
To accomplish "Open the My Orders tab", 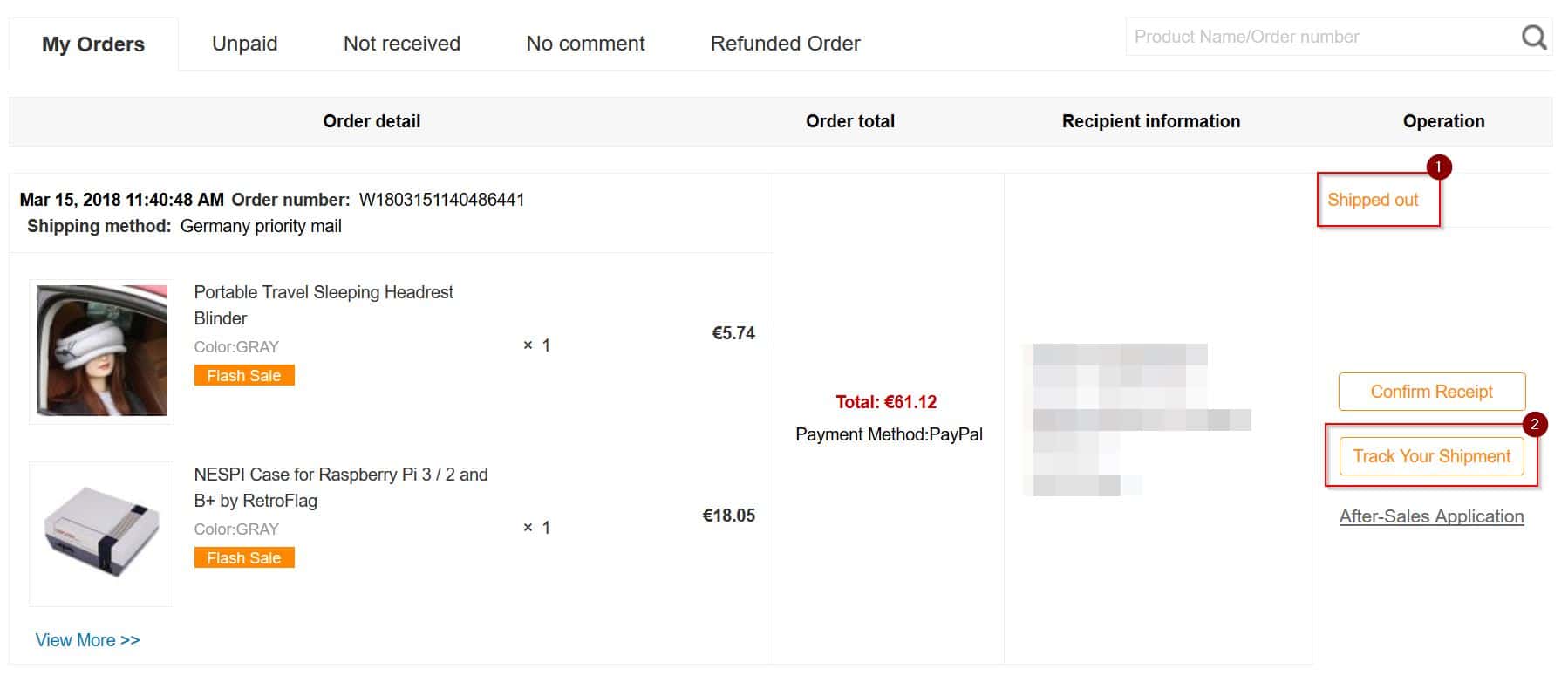I will [93, 44].
